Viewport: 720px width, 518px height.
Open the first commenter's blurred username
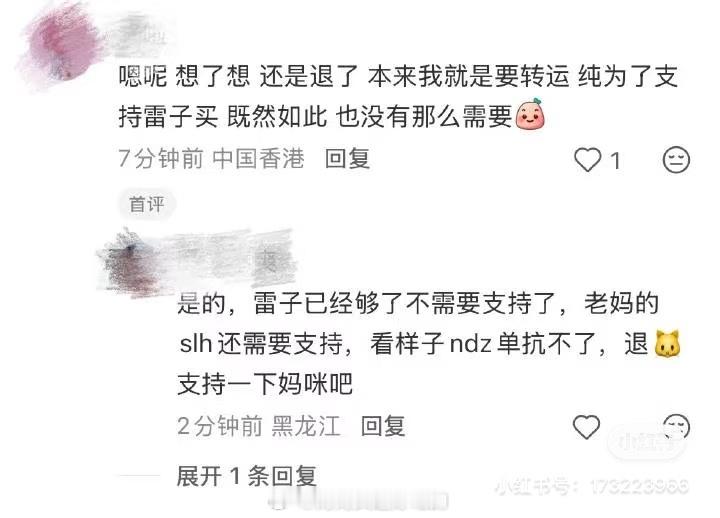tap(138, 32)
